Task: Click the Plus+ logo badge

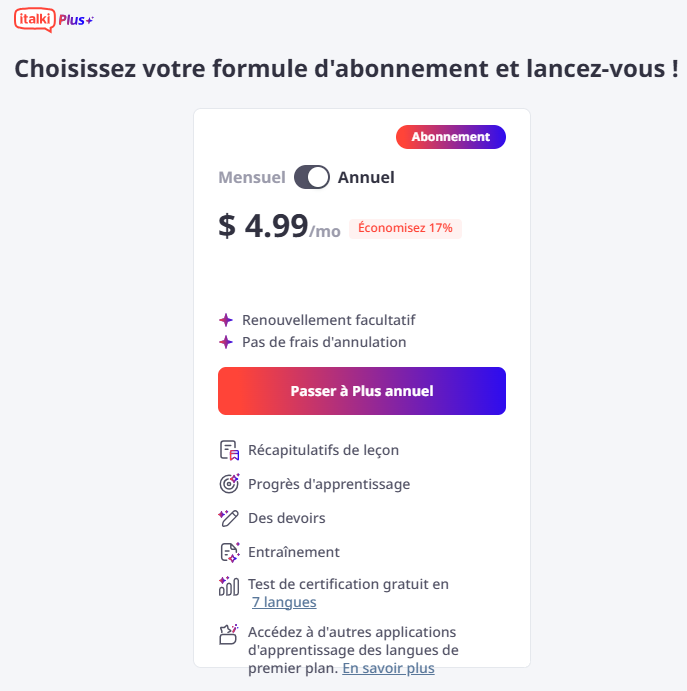Action: pyautogui.click(x=76, y=20)
